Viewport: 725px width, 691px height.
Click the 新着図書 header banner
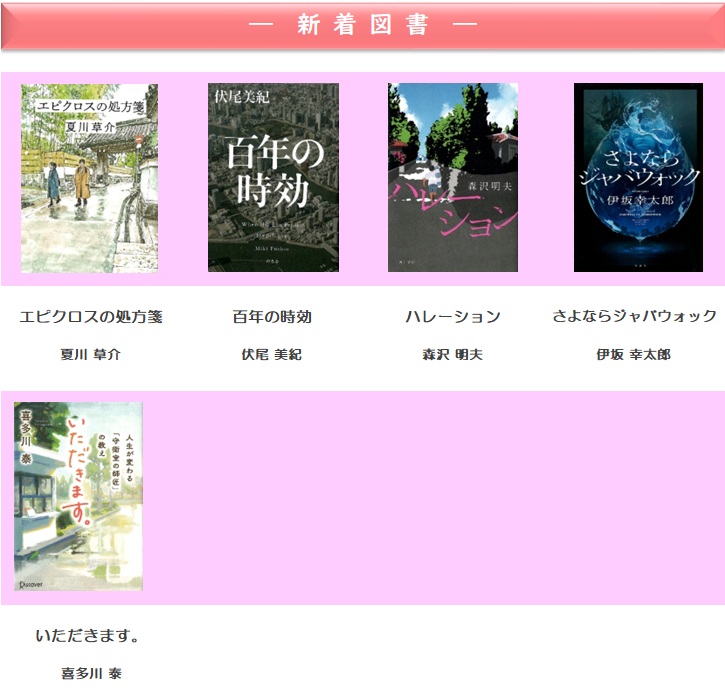(x=362, y=26)
